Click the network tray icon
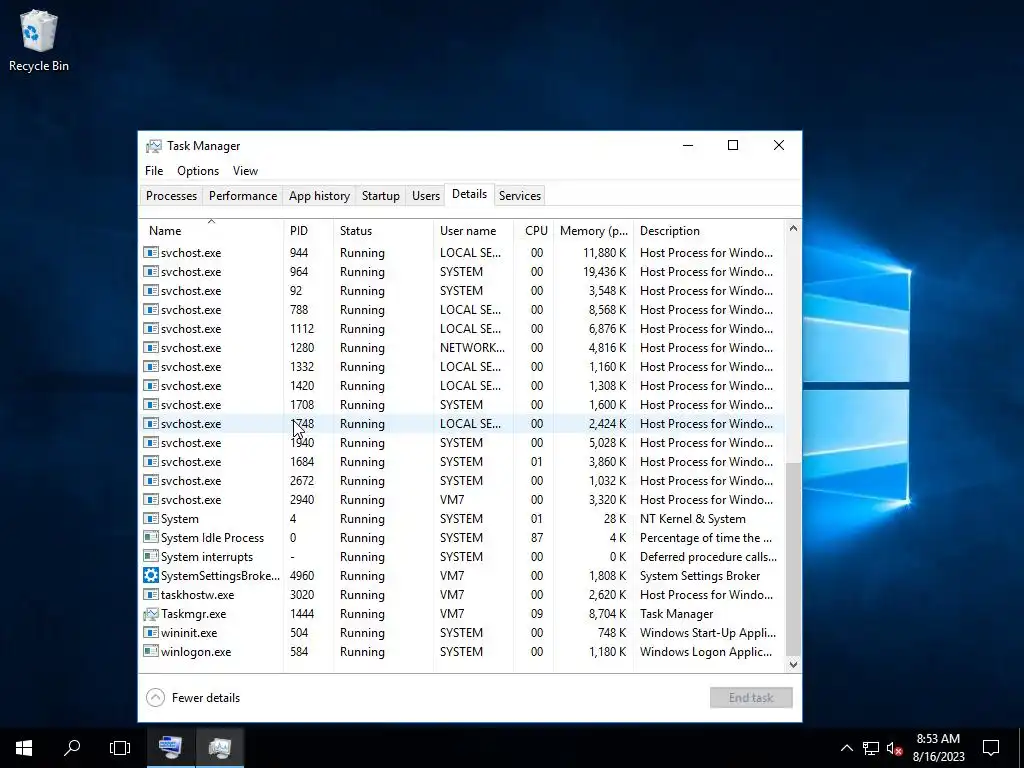 click(871, 748)
